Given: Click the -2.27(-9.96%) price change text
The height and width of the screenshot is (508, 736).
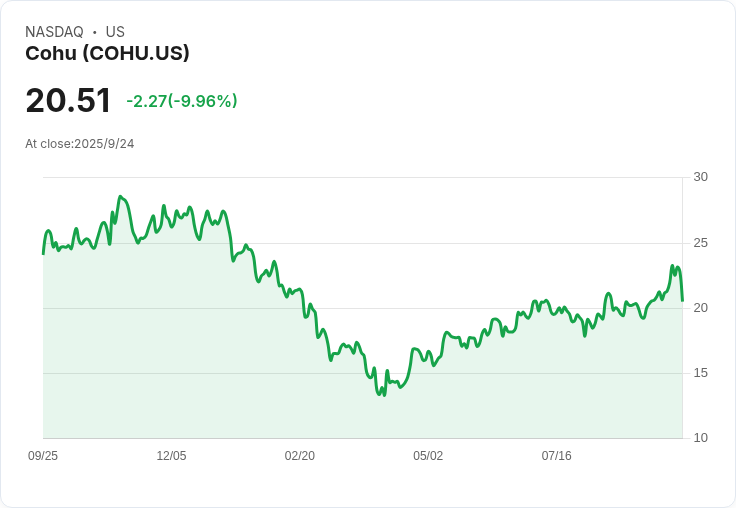Looking at the screenshot, I should [x=182, y=101].
